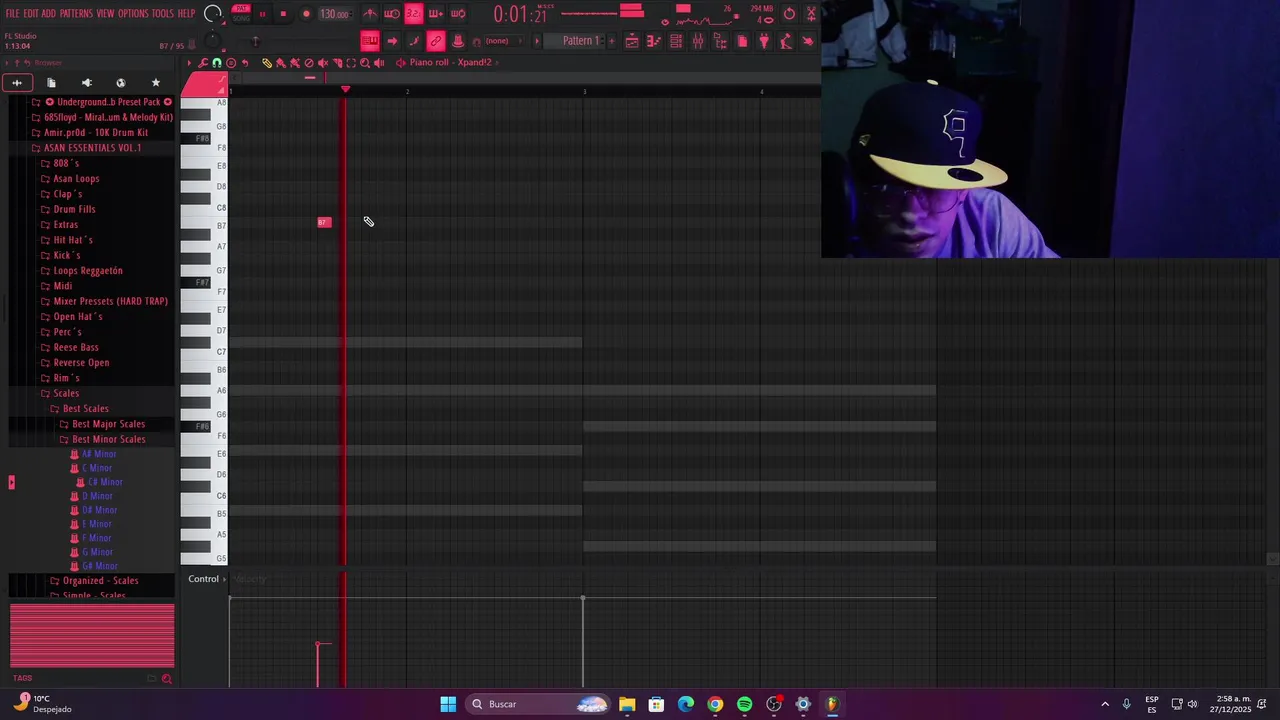Image resolution: width=1280 pixels, height=720 pixels.
Task: Open the TOOLS menu
Action: tap(163, 14)
